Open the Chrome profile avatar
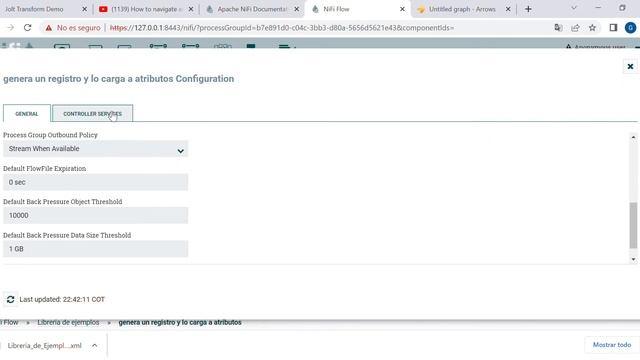 click(x=630, y=28)
